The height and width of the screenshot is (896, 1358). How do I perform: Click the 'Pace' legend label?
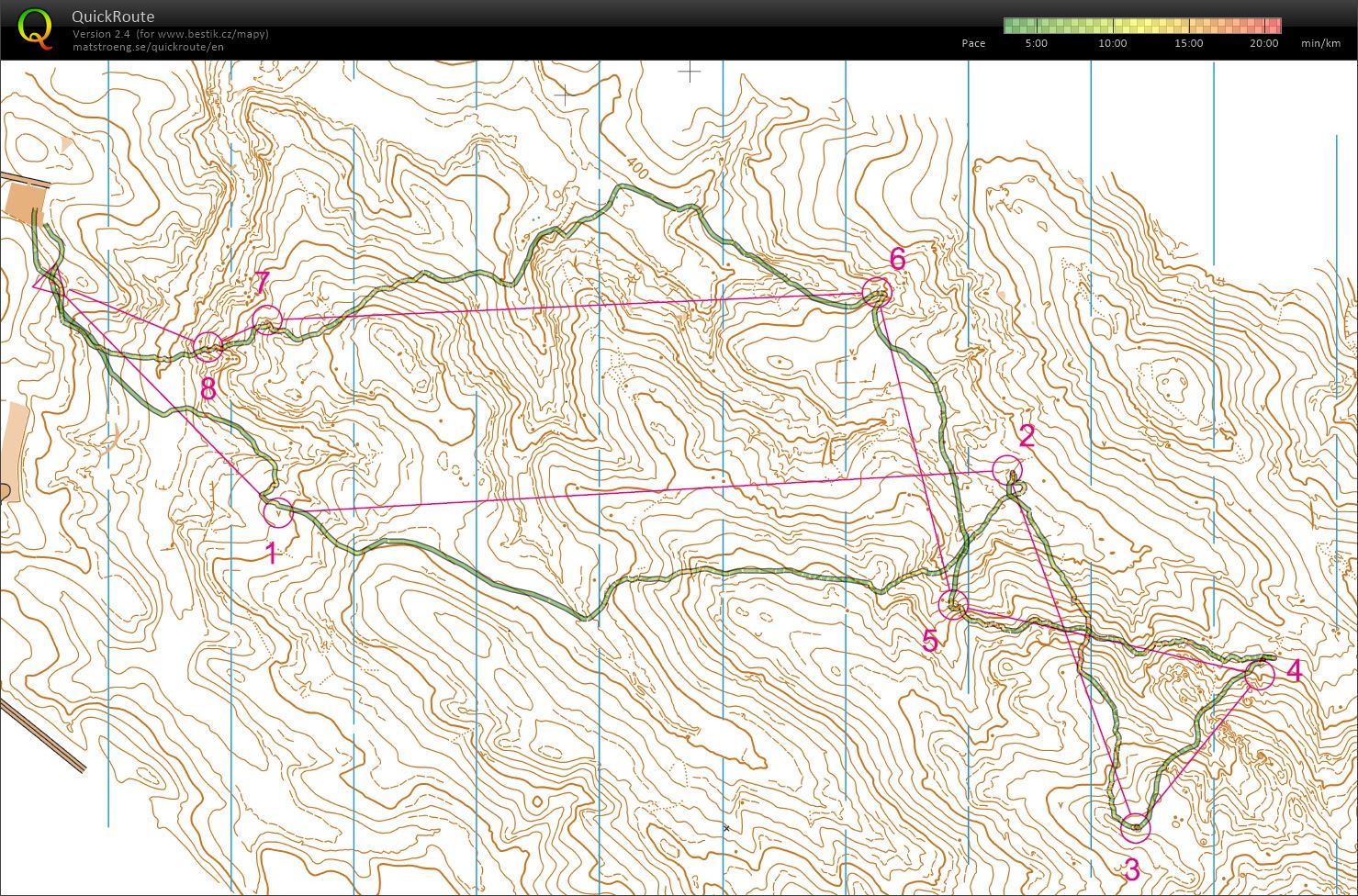point(973,43)
